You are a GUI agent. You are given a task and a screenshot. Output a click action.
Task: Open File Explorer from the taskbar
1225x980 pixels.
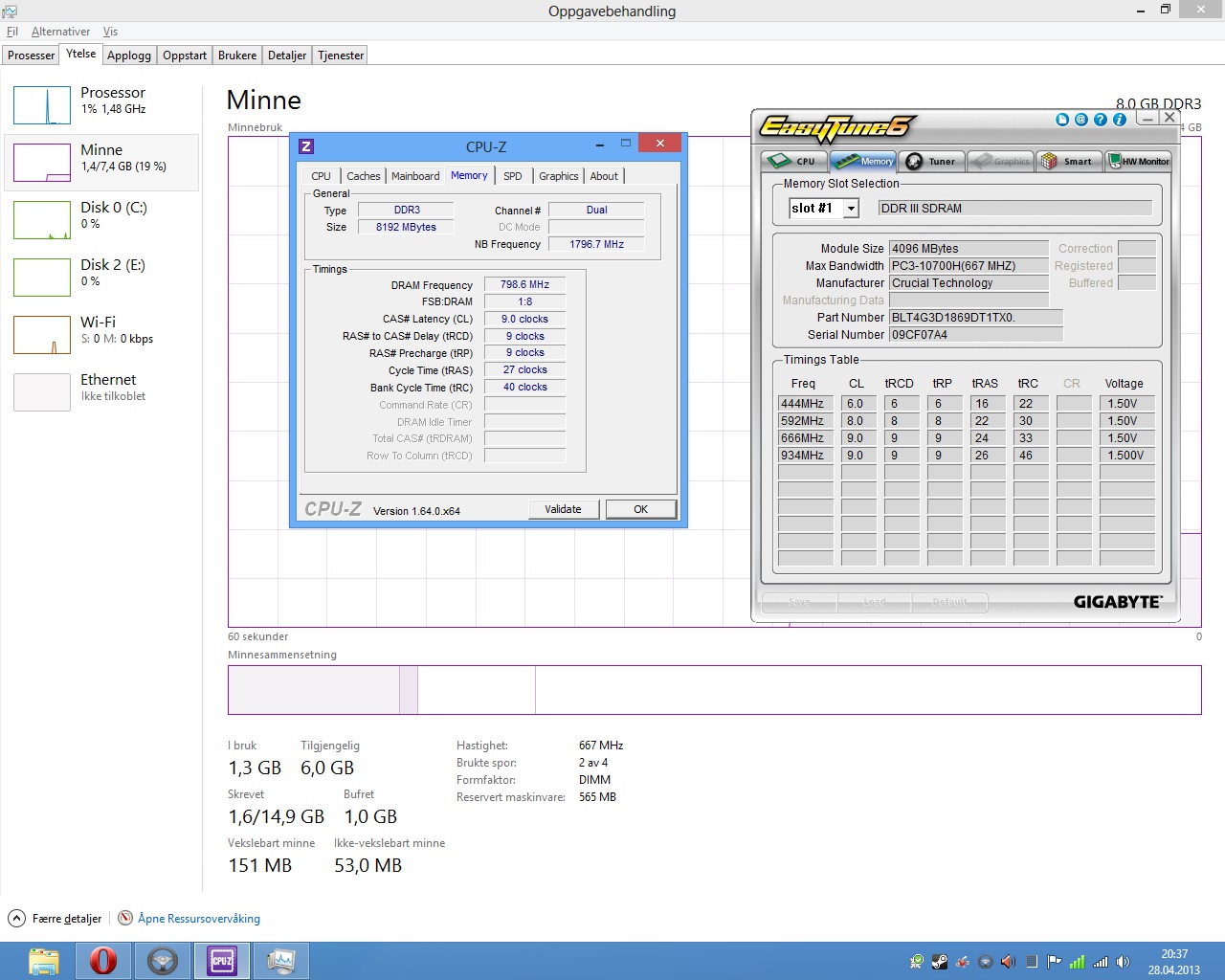[x=44, y=961]
